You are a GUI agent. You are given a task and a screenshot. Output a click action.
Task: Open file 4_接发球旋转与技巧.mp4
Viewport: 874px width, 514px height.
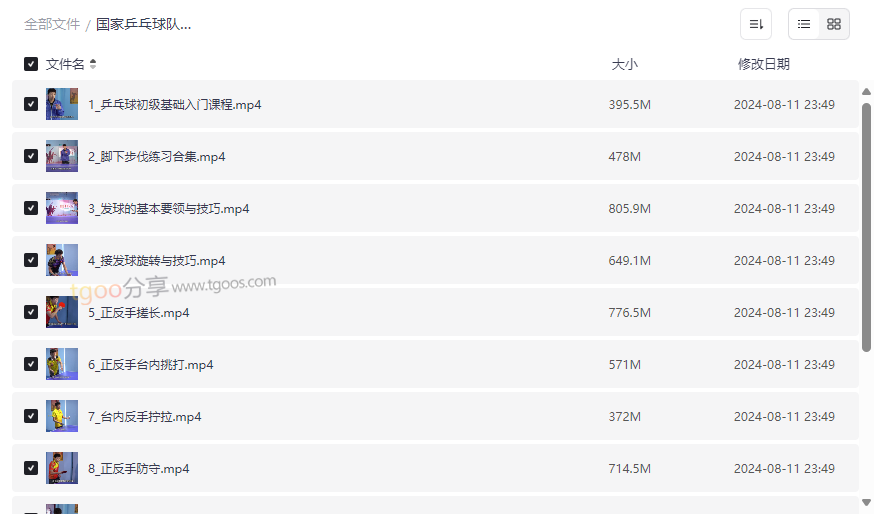click(157, 260)
